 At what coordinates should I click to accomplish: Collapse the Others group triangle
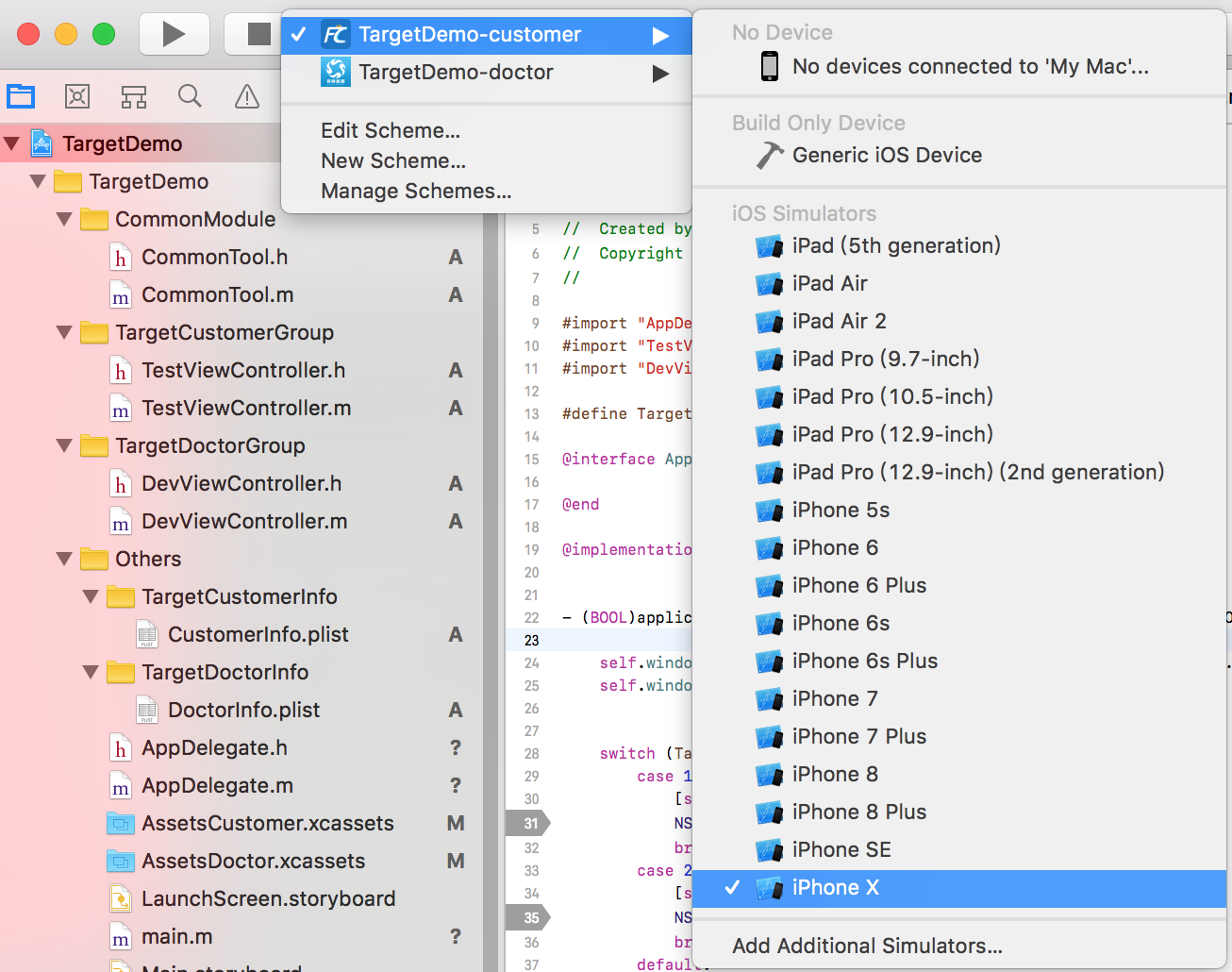pos(65,559)
